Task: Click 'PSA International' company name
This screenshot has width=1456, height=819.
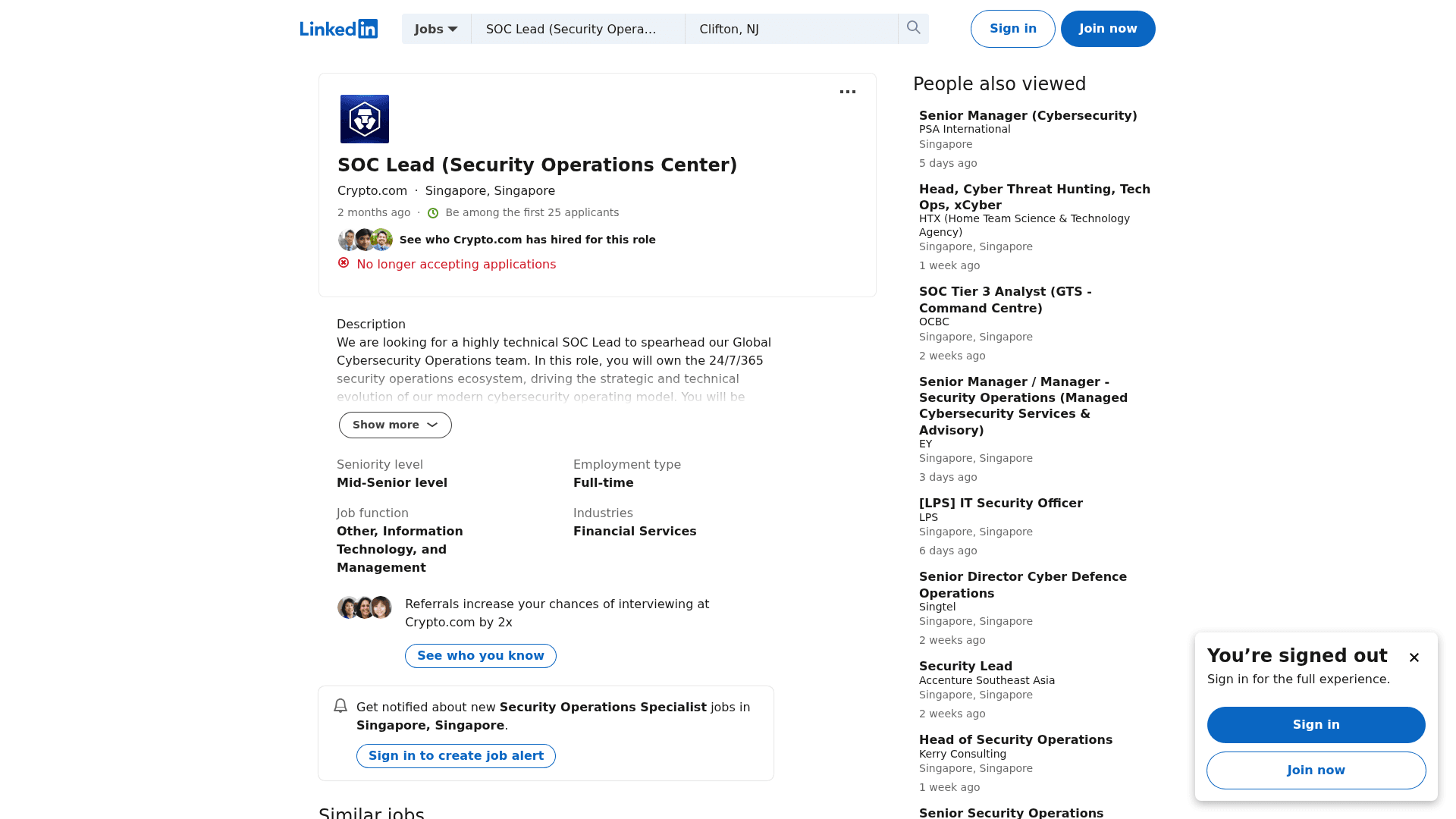Action: coord(965,130)
